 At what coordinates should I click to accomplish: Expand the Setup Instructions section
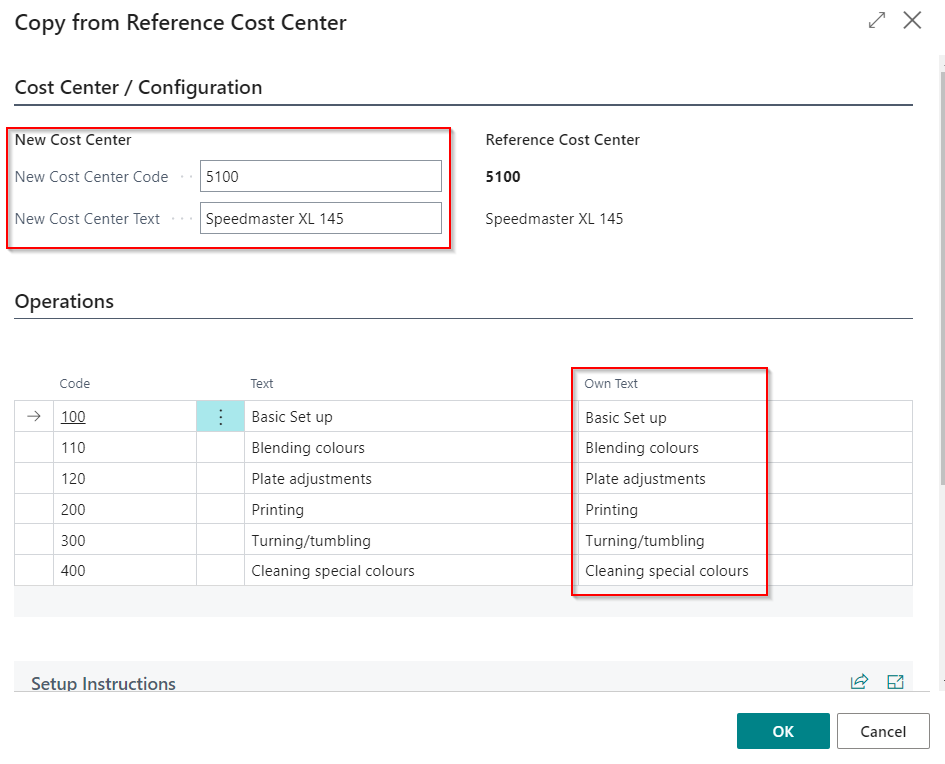[x=103, y=683]
